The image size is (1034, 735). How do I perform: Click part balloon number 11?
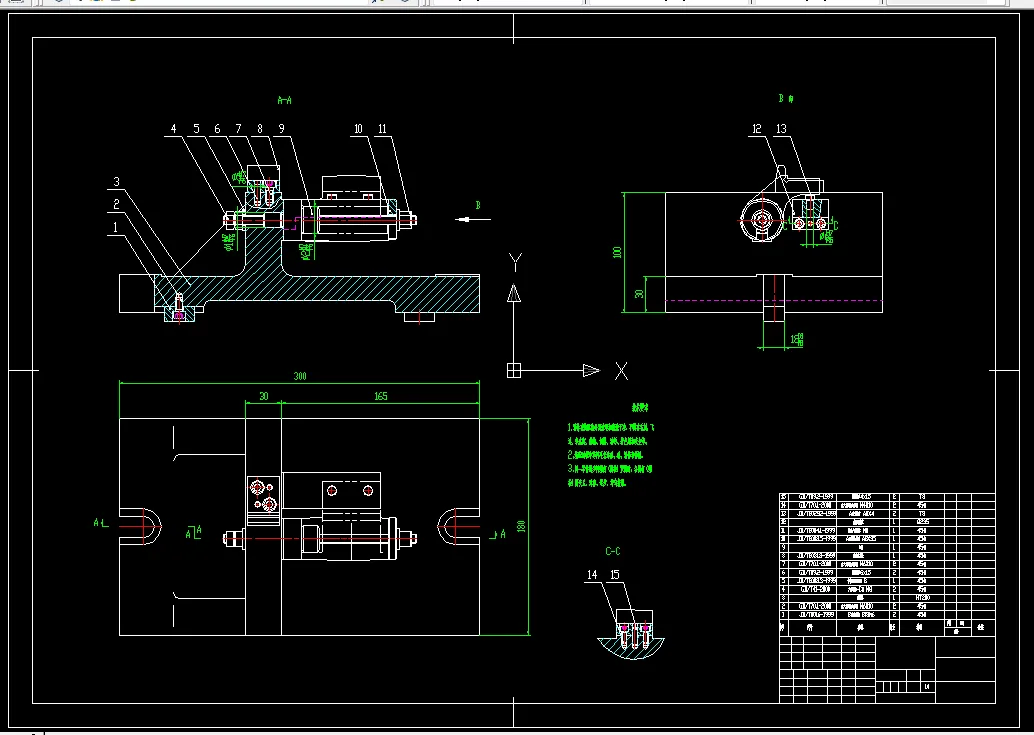(382, 129)
